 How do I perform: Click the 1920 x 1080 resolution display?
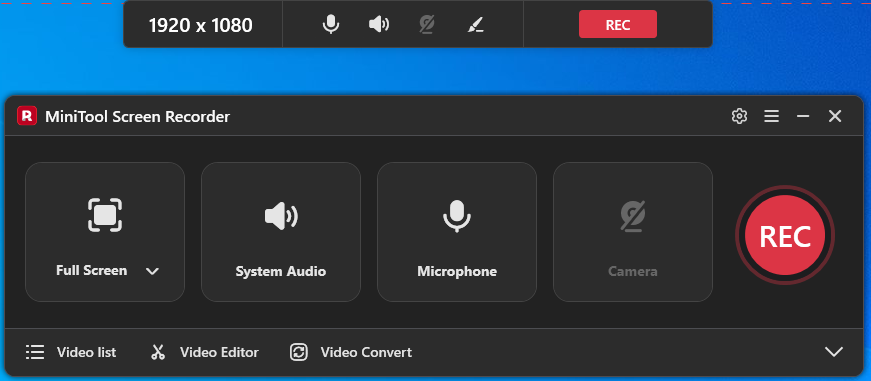[x=201, y=25]
